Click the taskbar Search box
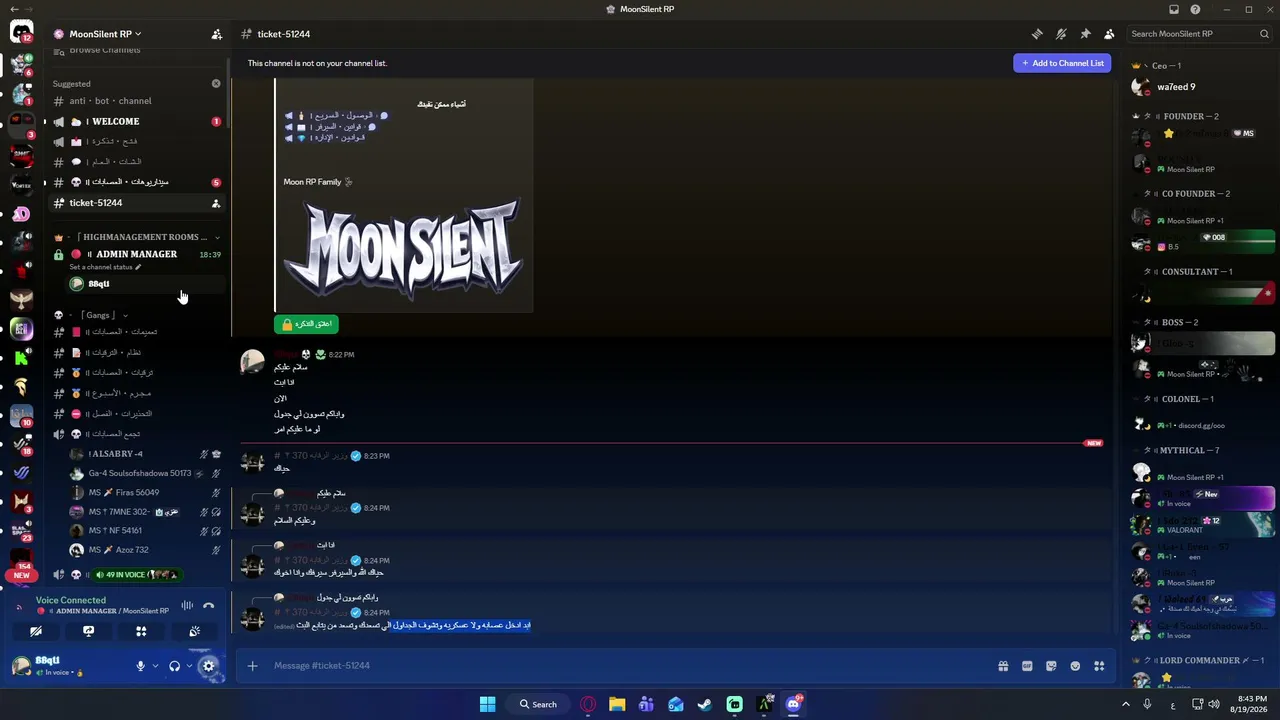This screenshot has height=720, width=1280. click(x=538, y=704)
